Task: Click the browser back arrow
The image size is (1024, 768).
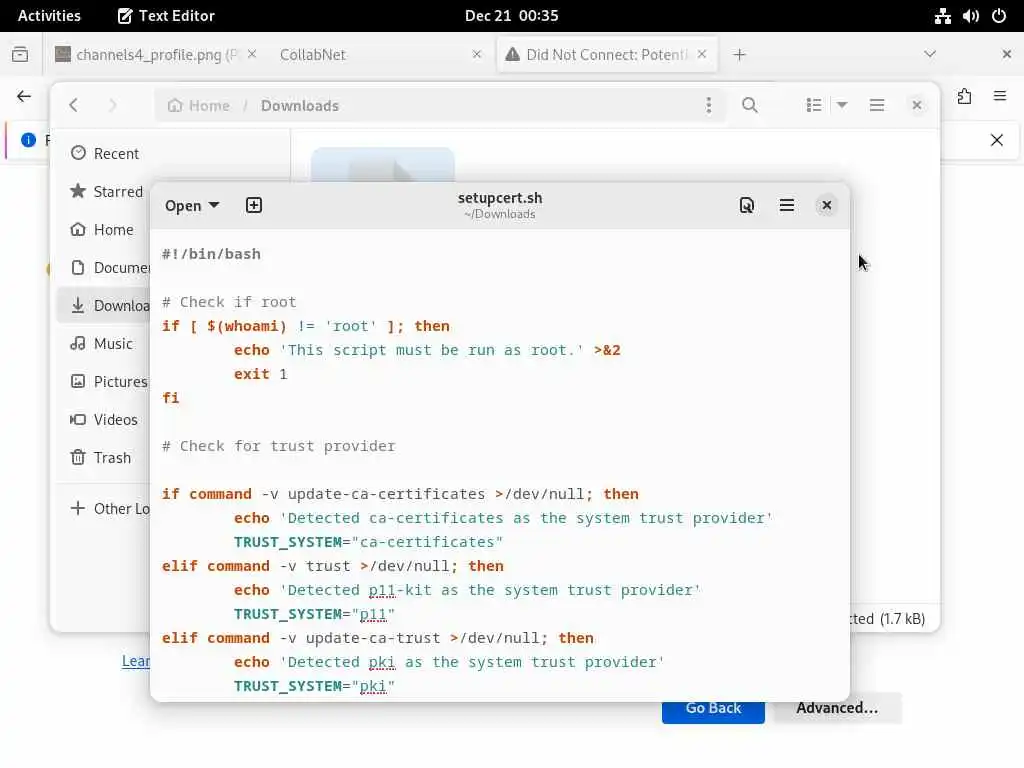Action: (24, 97)
